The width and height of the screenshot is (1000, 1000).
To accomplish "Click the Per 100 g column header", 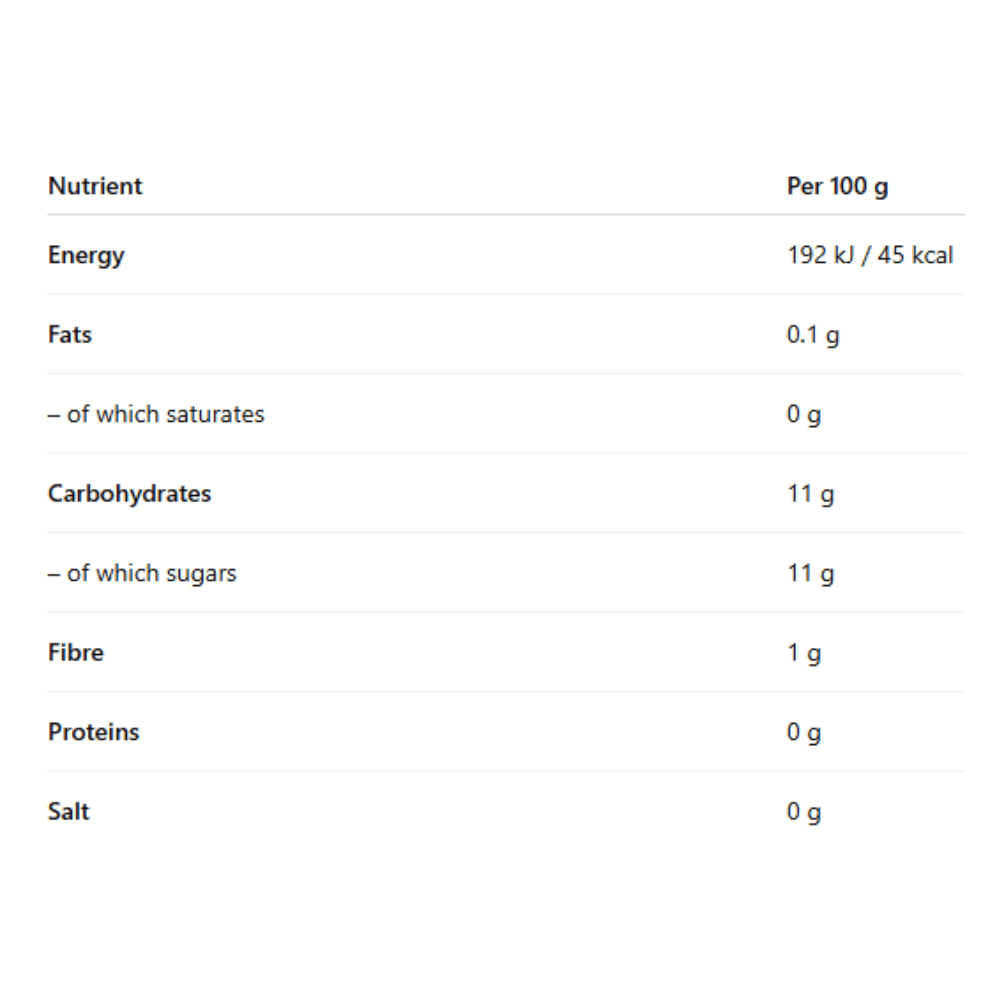I will point(837,186).
